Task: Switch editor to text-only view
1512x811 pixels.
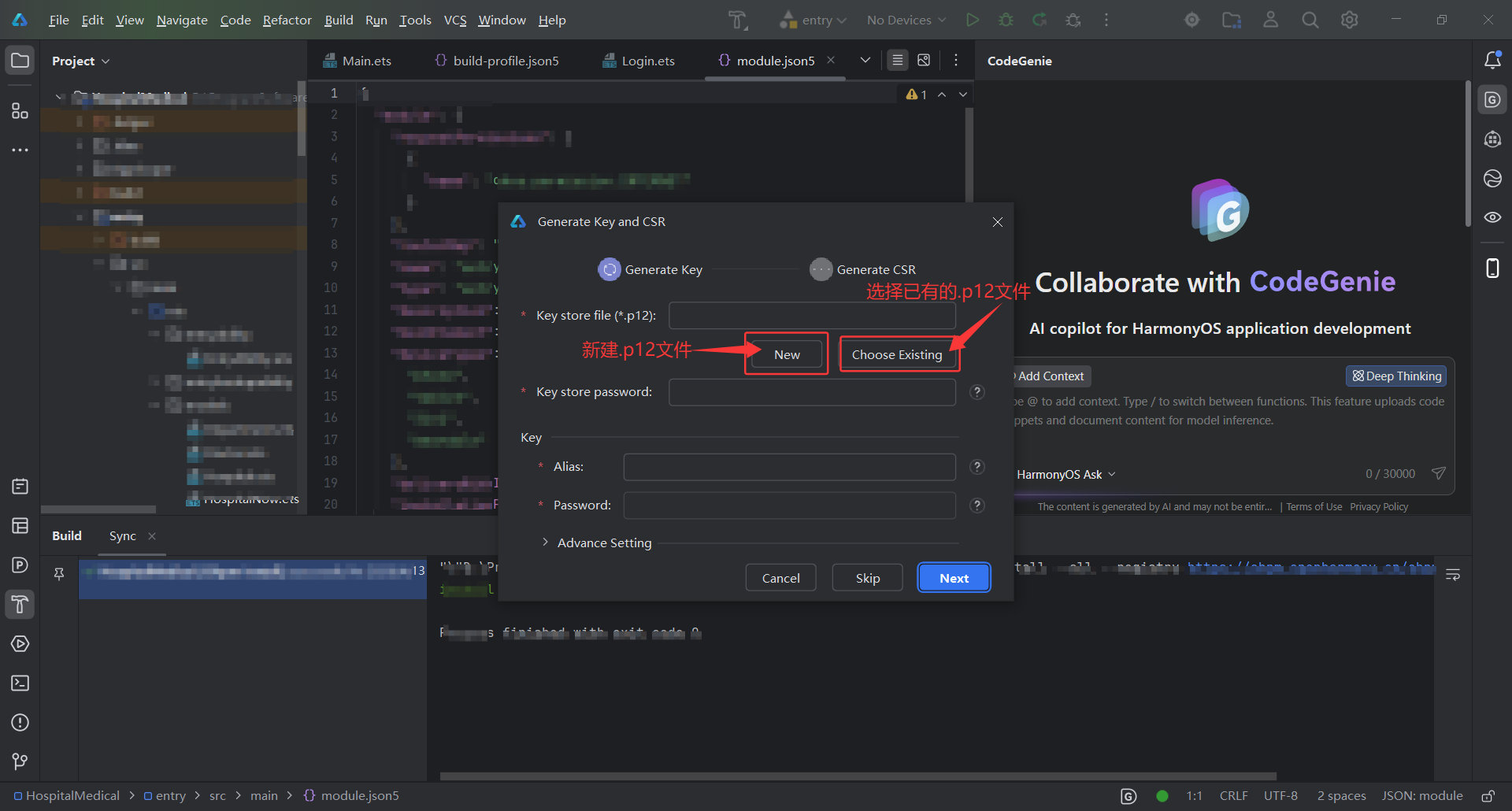Action: coord(897,60)
